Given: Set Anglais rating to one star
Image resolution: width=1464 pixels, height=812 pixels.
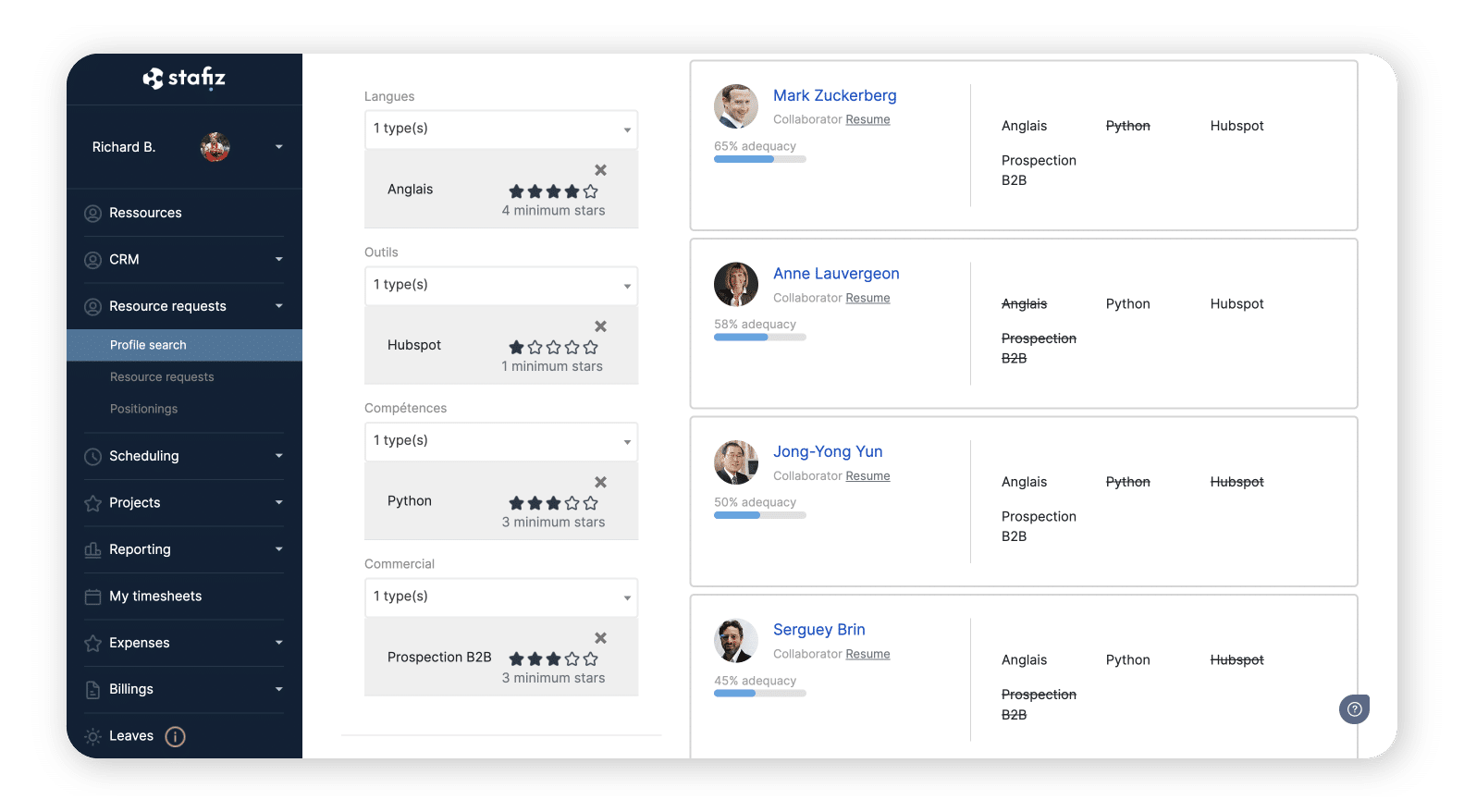Looking at the screenshot, I should click(x=517, y=191).
